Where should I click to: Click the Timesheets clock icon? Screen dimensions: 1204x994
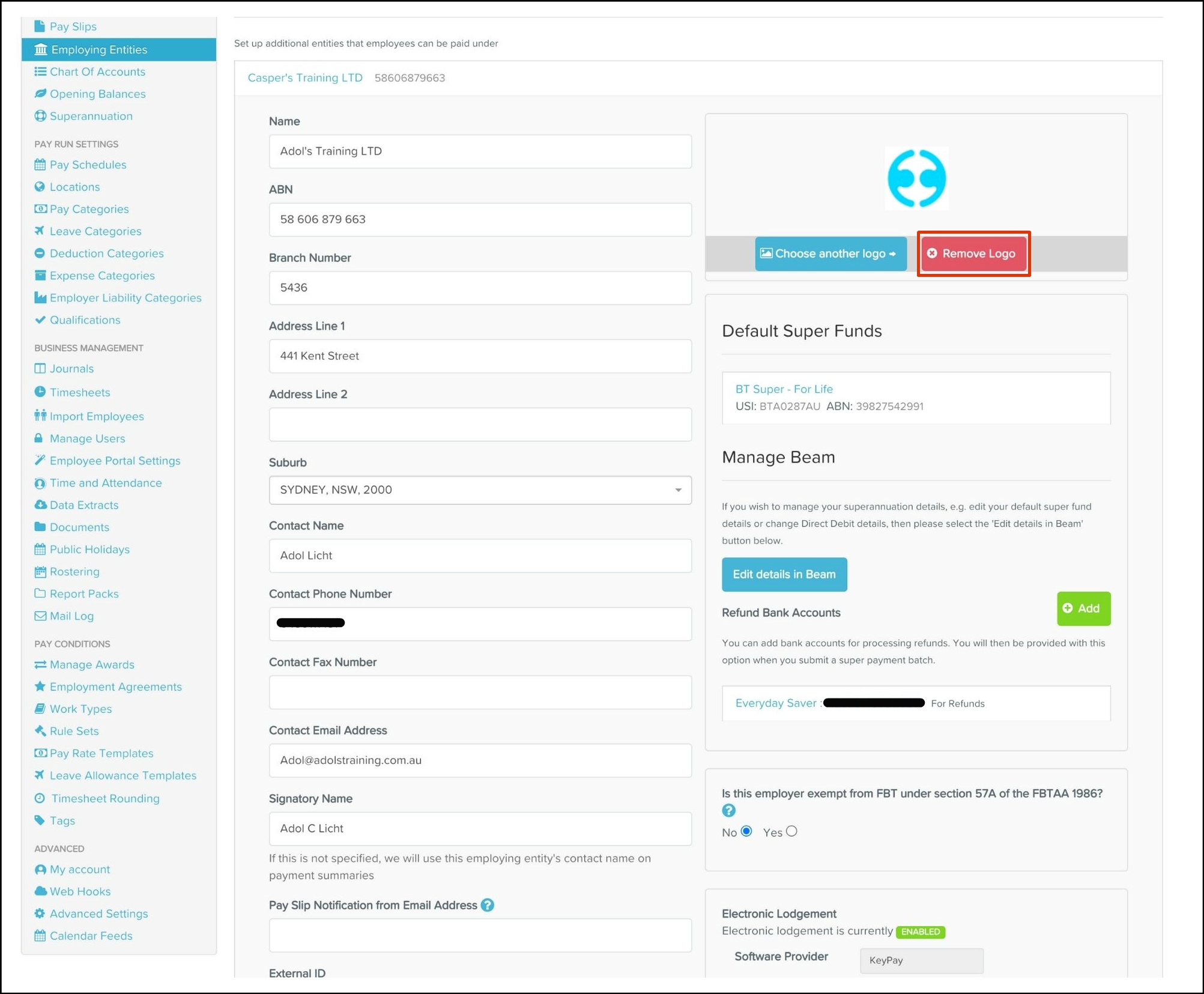click(x=40, y=392)
